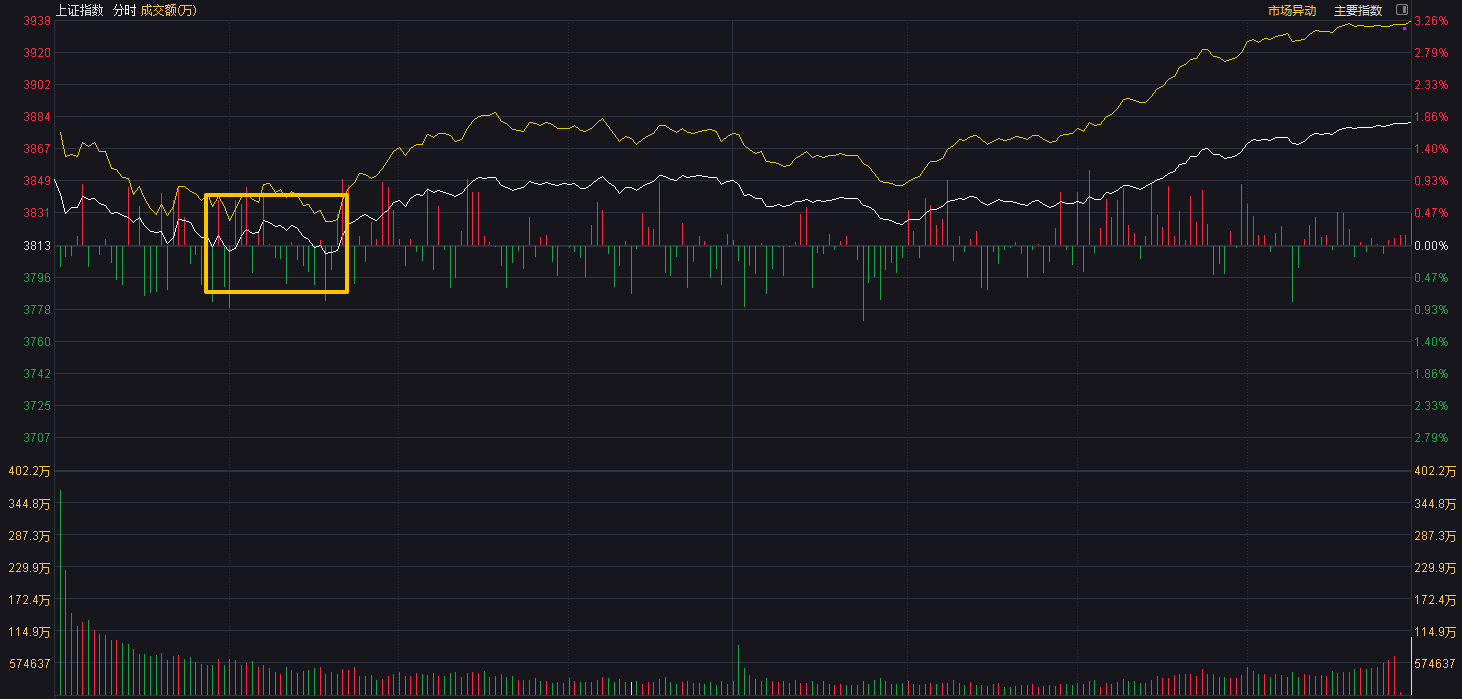Click the tallest green opening volume bar
The image size is (1462, 699).
coord(60,590)
